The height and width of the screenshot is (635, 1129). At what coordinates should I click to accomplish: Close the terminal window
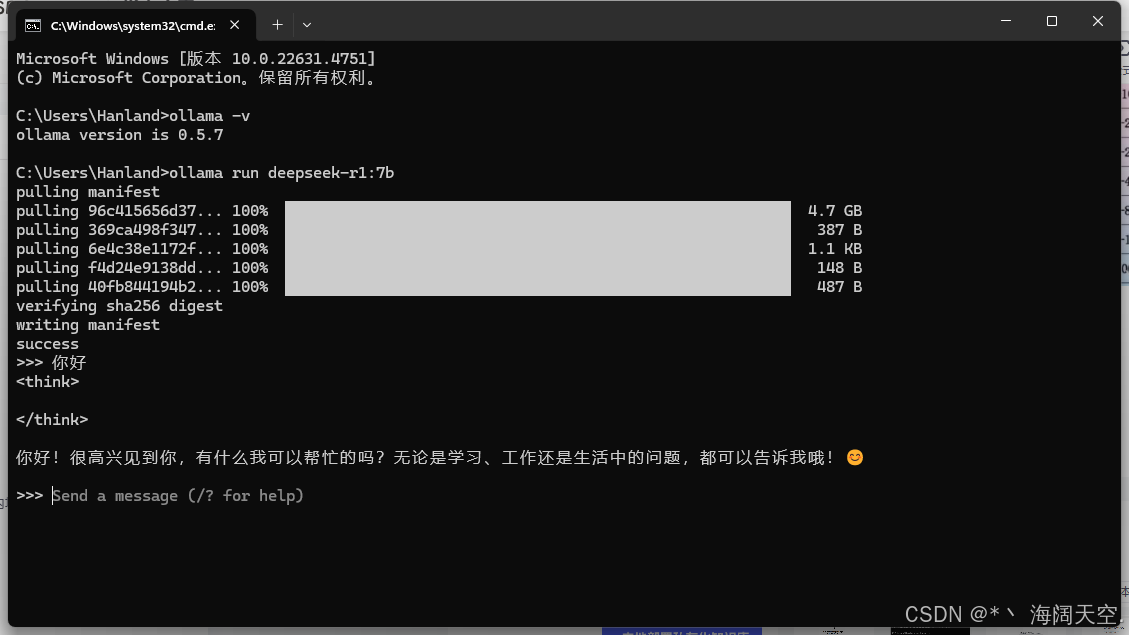[1097, 21]
